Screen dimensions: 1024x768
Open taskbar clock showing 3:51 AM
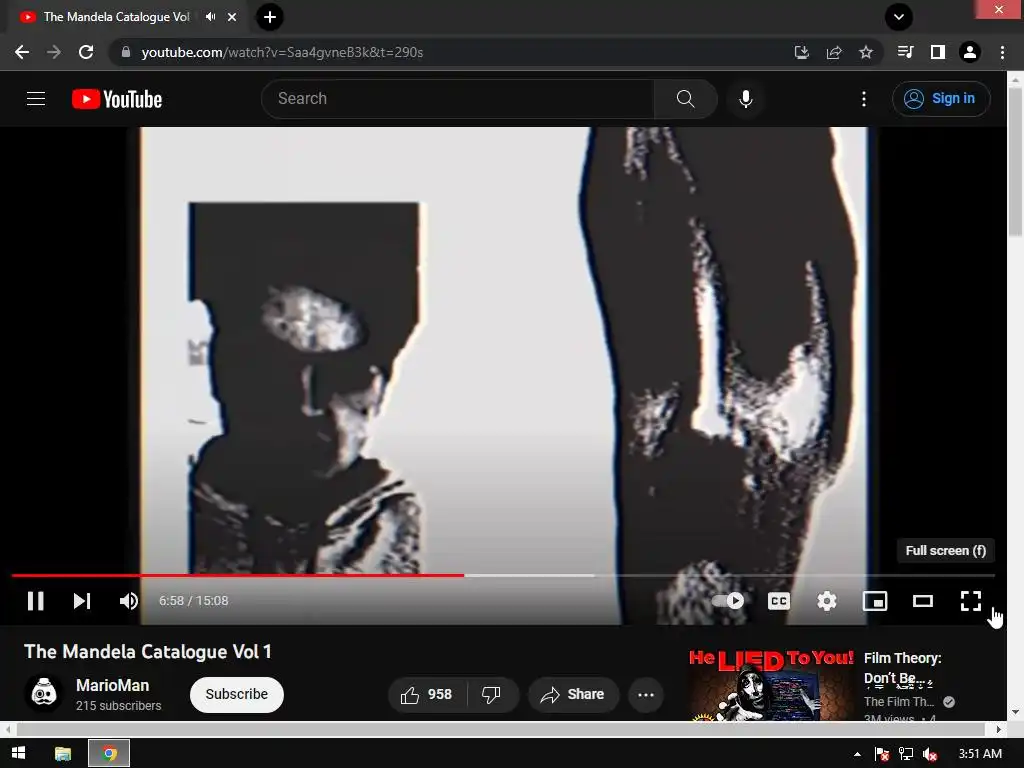980,754
